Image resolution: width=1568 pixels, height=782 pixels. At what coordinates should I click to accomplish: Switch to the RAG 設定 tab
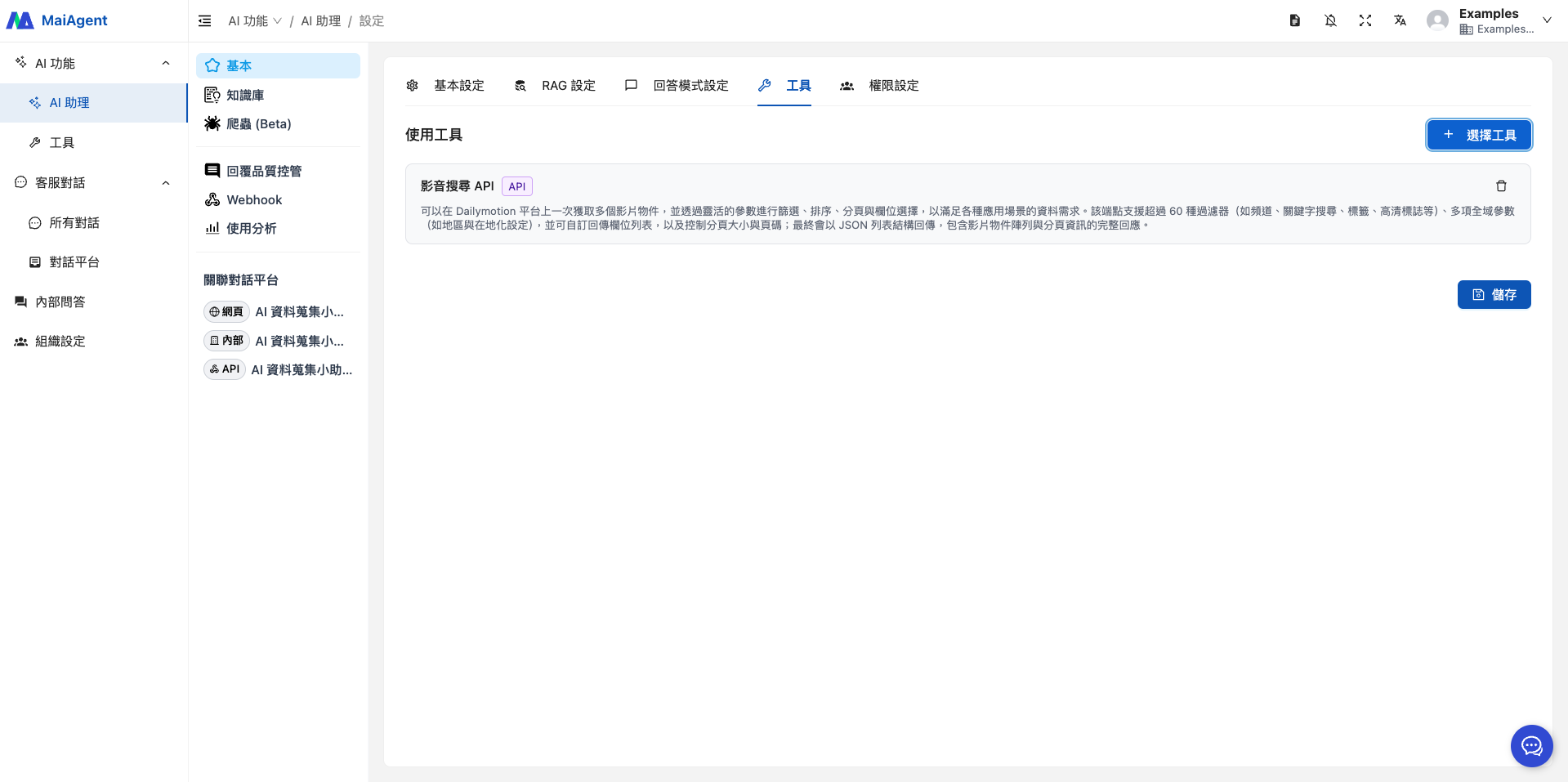pyautogui.click(x=569, y=85)
